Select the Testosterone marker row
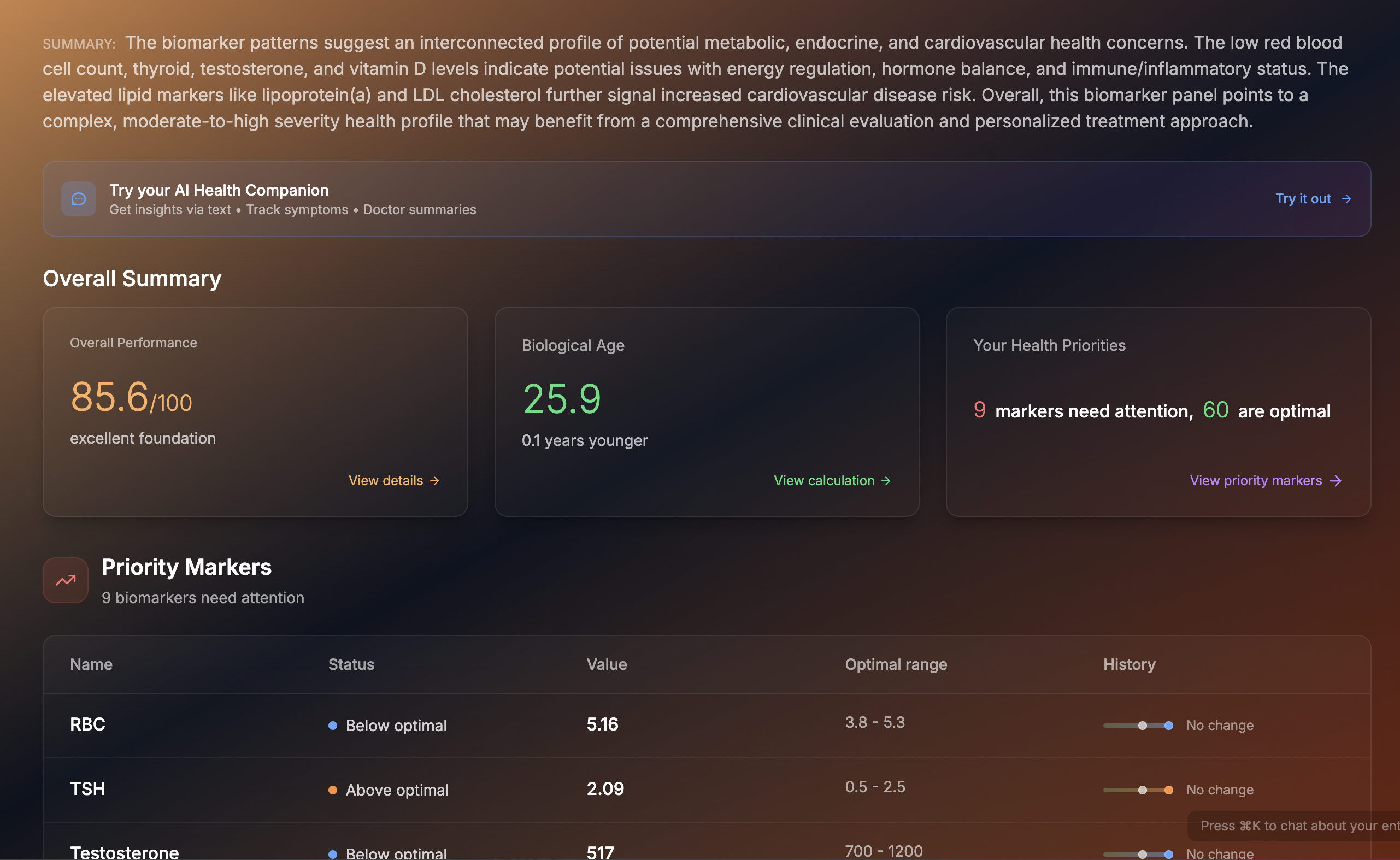Image resolution: width=1400 pixels, height=860 pixels. [124, 851]
